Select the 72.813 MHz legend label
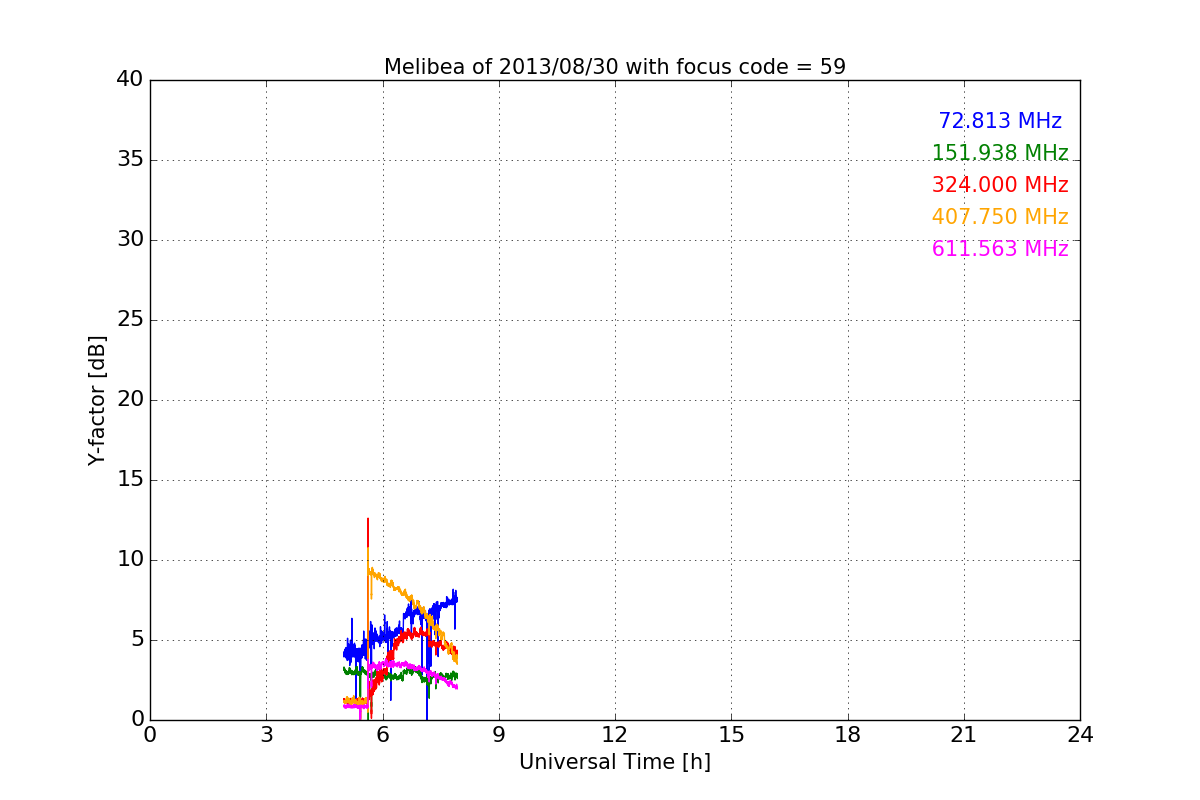Image resolution: width=1200 pixels, height=800 pixels. 1000,121
